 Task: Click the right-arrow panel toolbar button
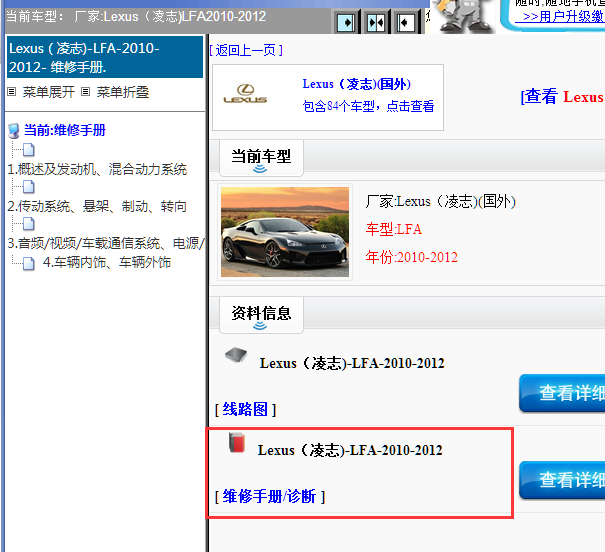click(x=346, y=23)
